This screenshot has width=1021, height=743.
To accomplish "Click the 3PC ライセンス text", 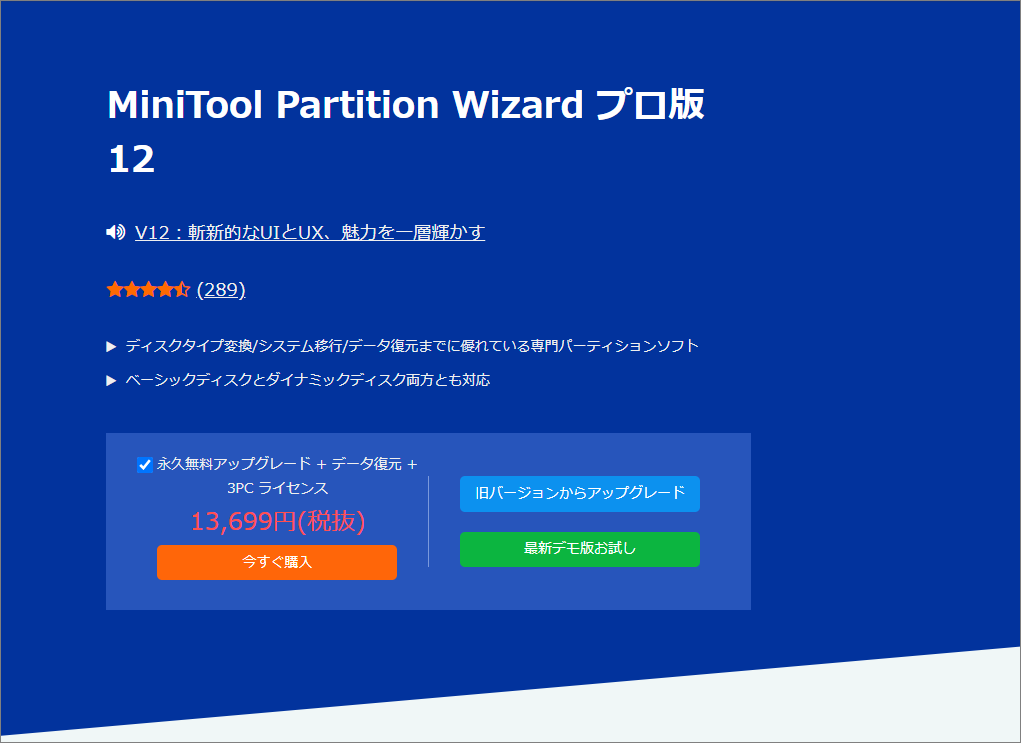I will (277, 488).
